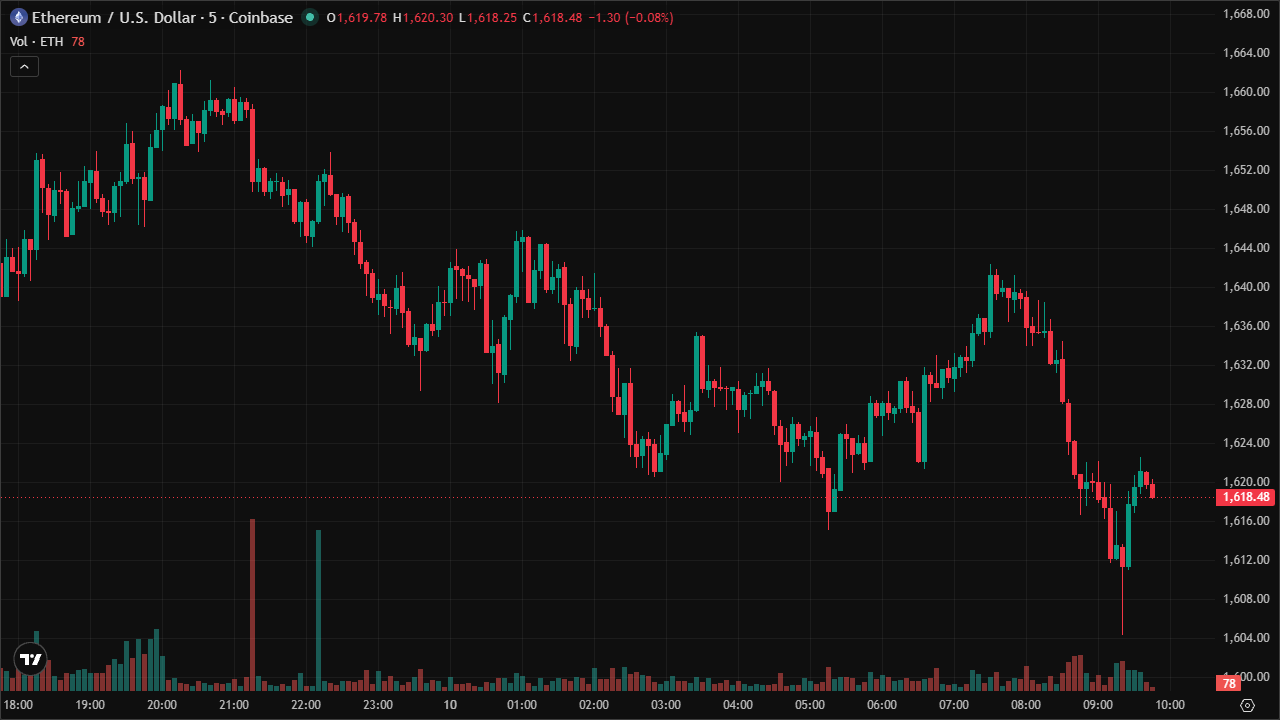Click the 19:00 time axis label
1280x720 pixels.
tap(90, 704)
